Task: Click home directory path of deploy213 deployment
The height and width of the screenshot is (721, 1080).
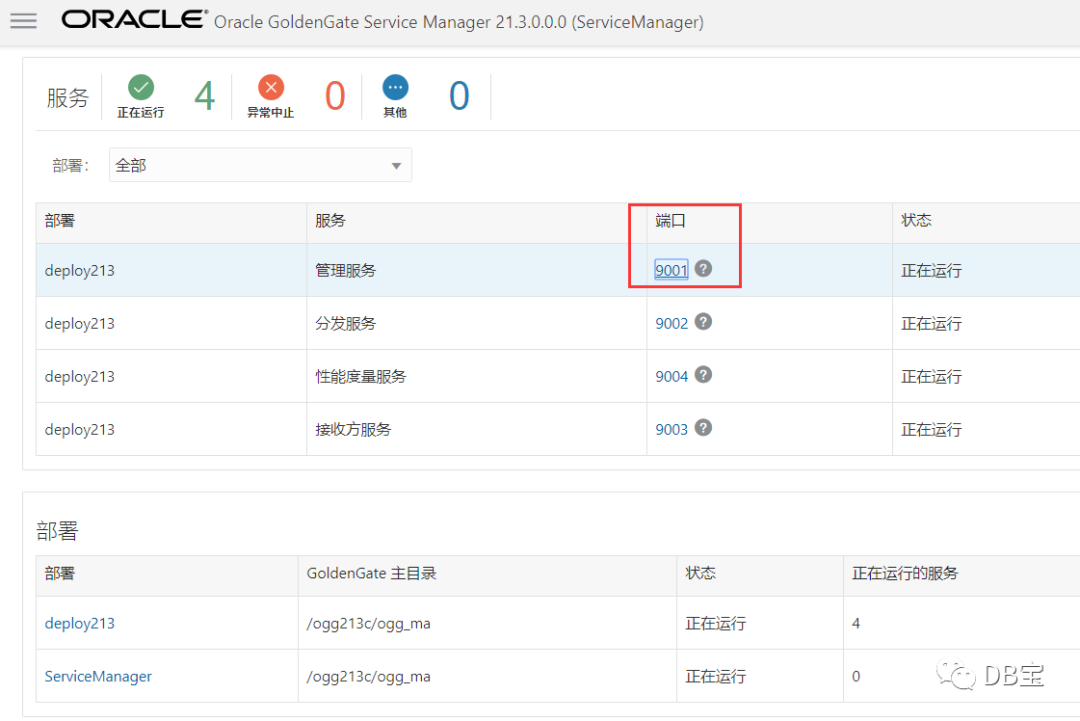Action: [x=368, y=623]
